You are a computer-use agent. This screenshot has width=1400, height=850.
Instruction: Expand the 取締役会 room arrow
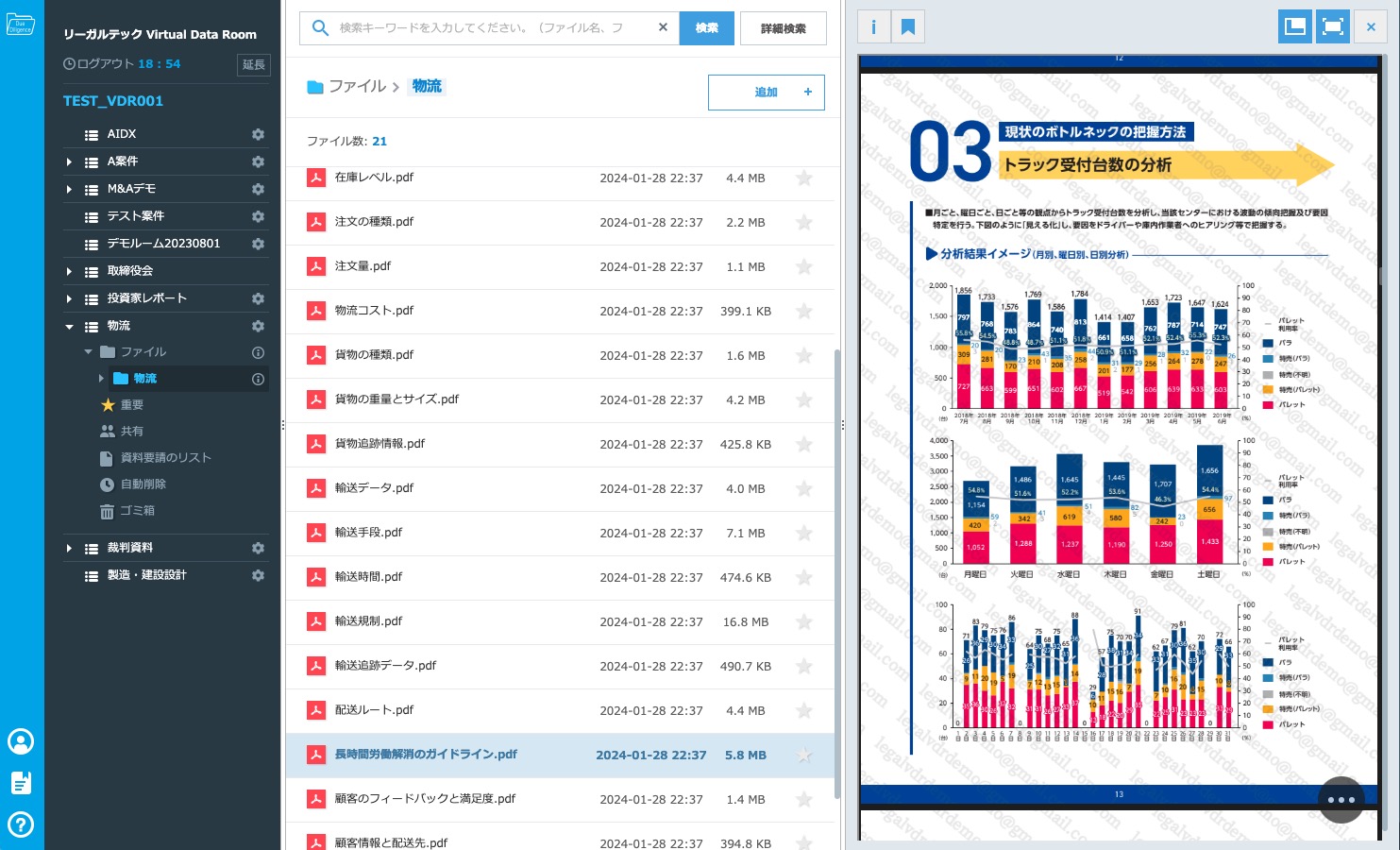69,272
